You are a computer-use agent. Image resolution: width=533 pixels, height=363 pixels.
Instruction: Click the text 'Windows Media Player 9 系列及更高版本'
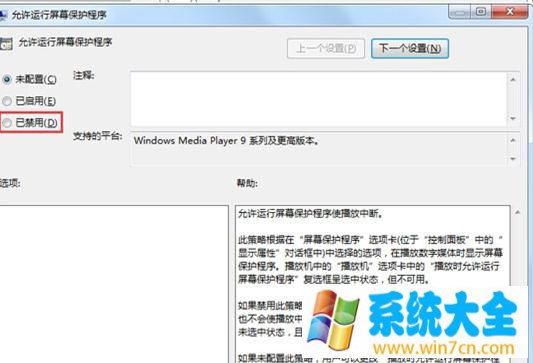pos(225,140)
